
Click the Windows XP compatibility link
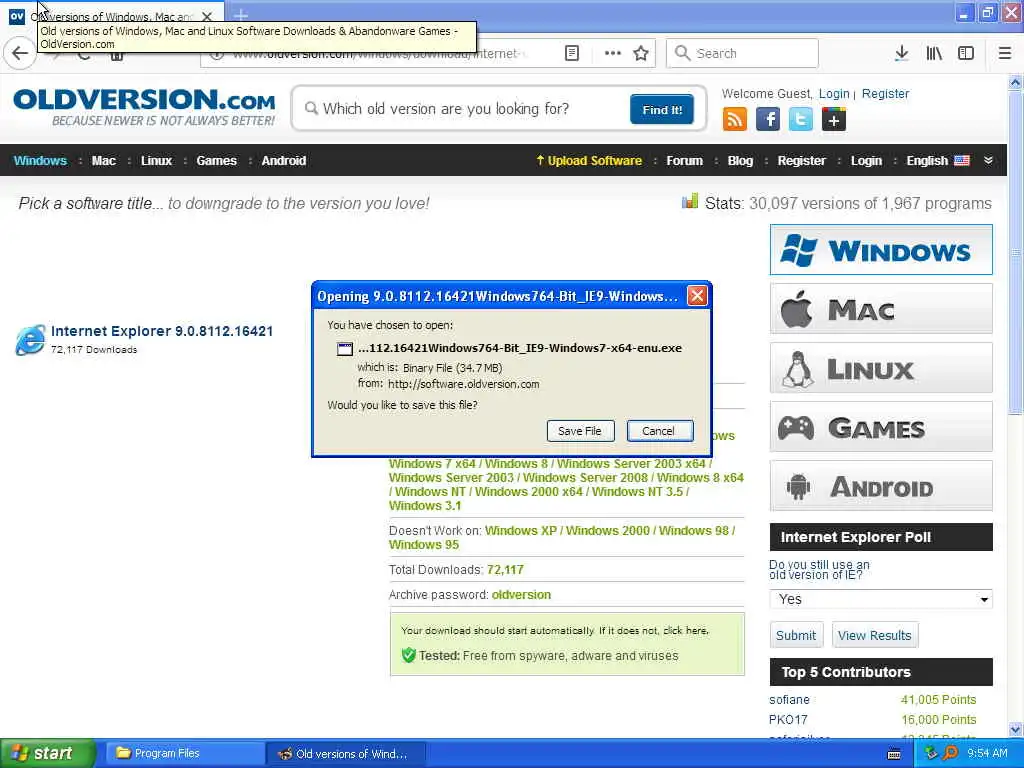[x=520, y=530]
